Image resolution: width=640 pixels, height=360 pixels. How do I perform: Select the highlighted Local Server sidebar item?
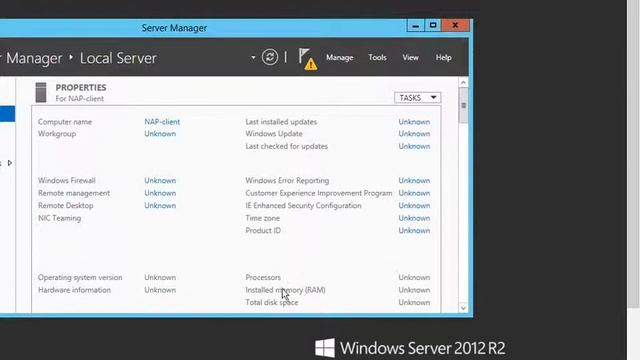(x=7, y=114)
